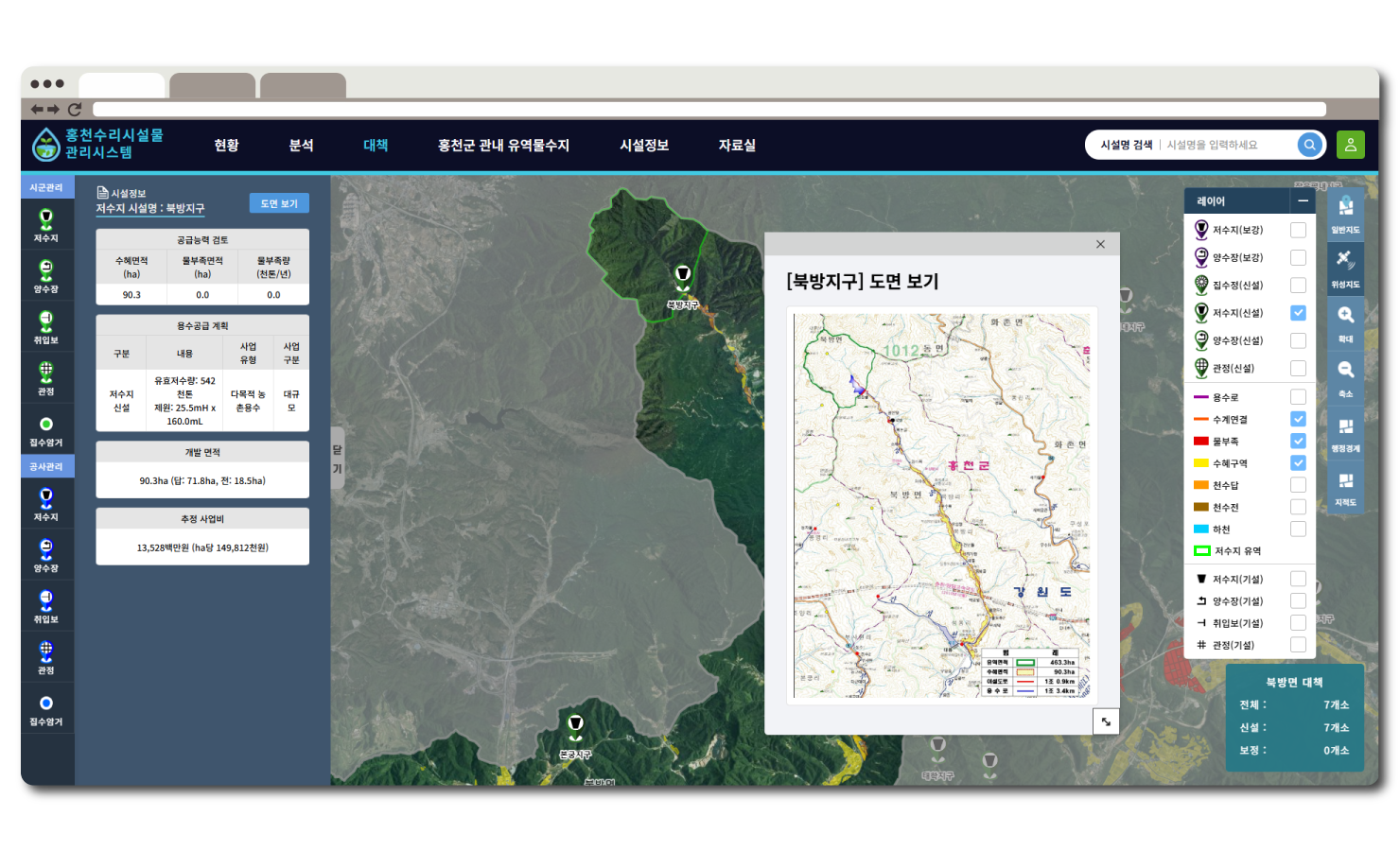Image resolution: width=1400 pixels, height=851 pixels.
Task: Zoom out using the 축소 icon
Action: click(x=1345, y=376)
